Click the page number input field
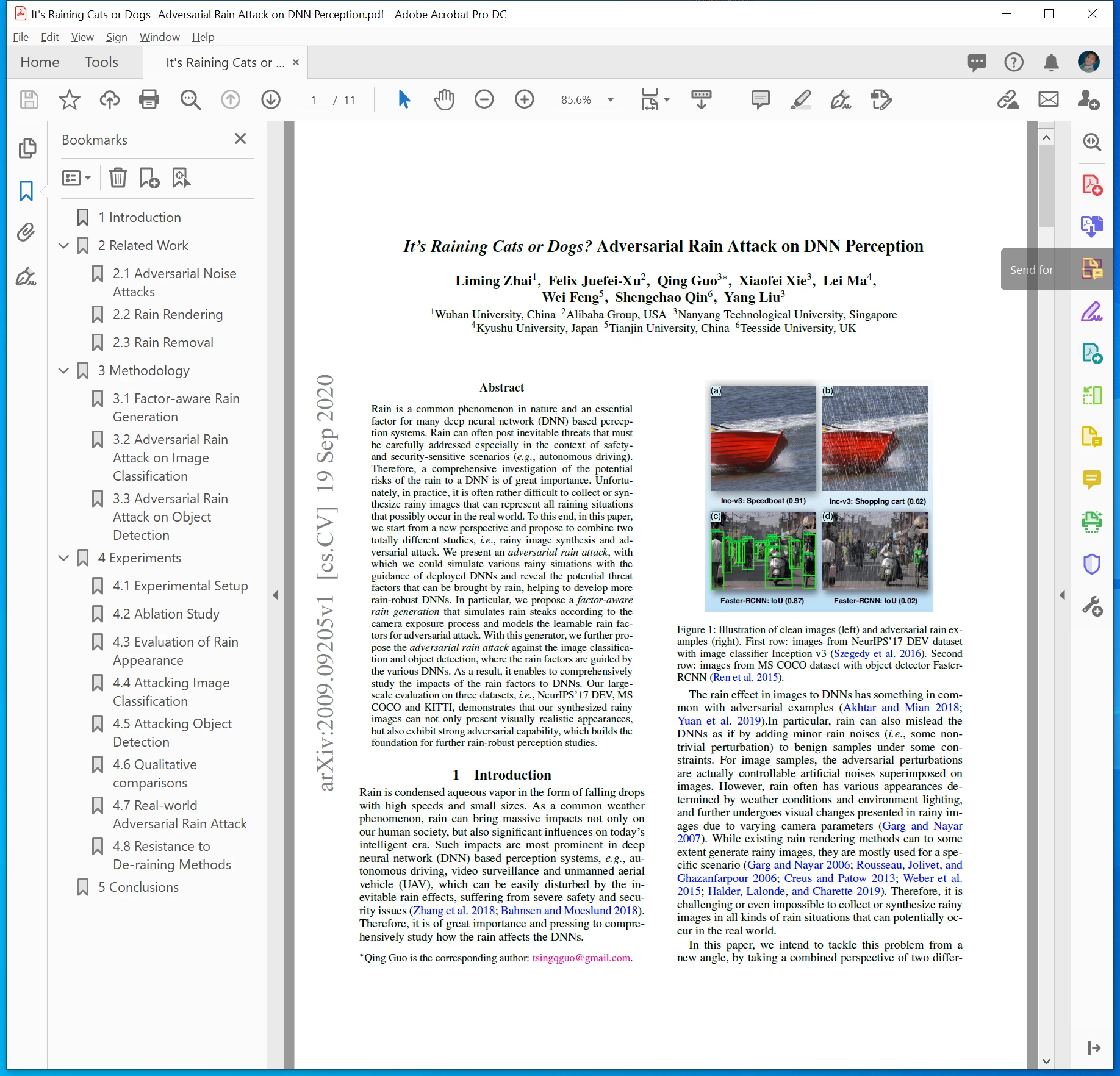Image resolution: width=1120 pixels, height=1076 pixels. point(314,100)
